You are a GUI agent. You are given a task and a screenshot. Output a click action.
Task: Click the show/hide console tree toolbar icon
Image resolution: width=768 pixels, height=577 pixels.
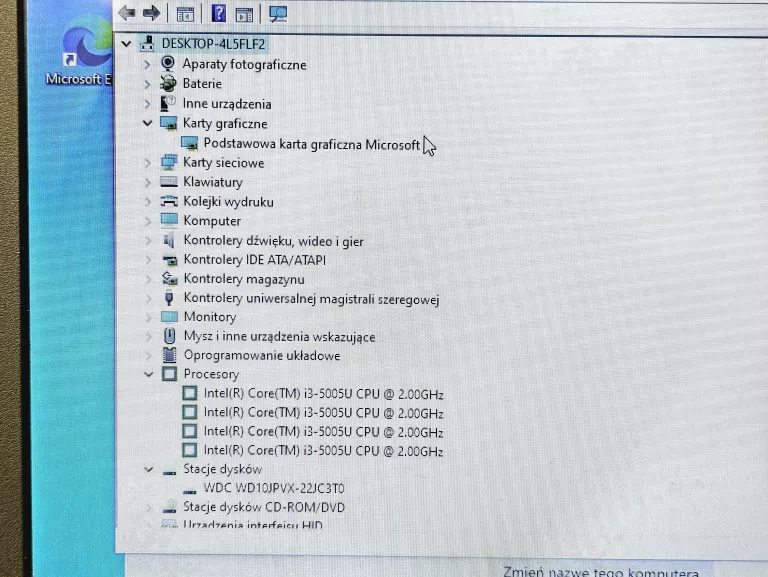pos(184,14)
